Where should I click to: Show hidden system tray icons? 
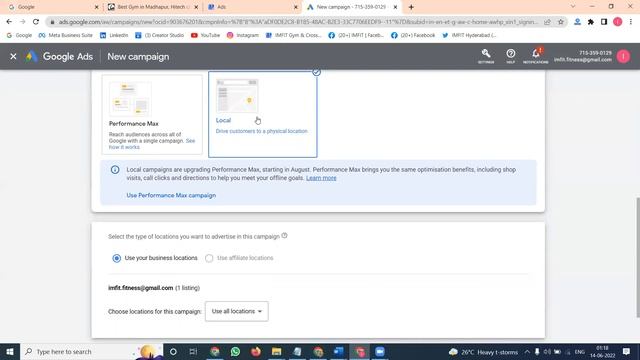(527, 352)
